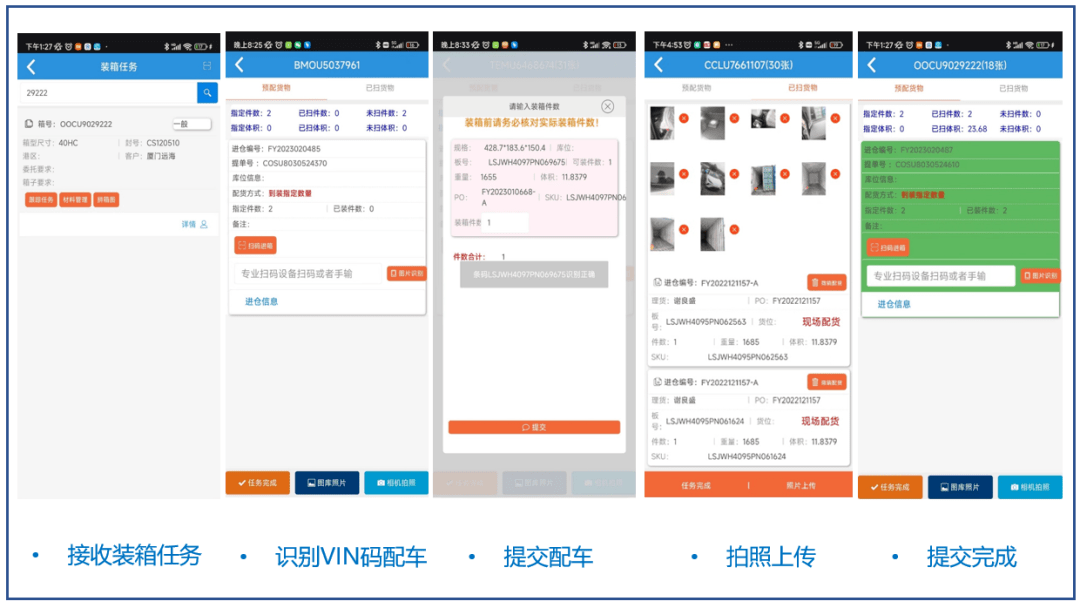This screenshot has width=1080, height=608.
Task: Tap scan icon in 装箱任务 header
Action: coord(207,66)
